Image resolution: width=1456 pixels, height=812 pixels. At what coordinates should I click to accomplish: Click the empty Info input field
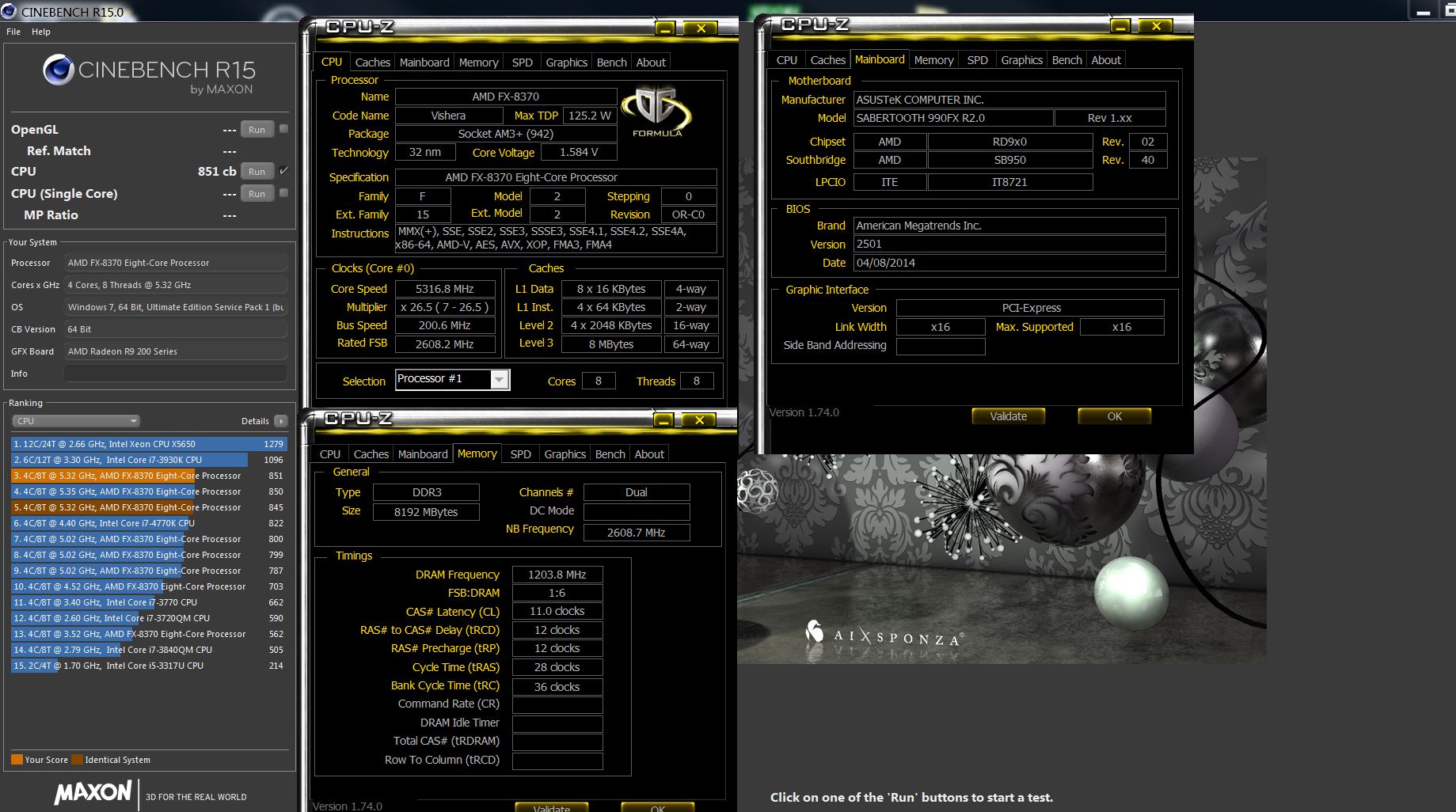175,374
